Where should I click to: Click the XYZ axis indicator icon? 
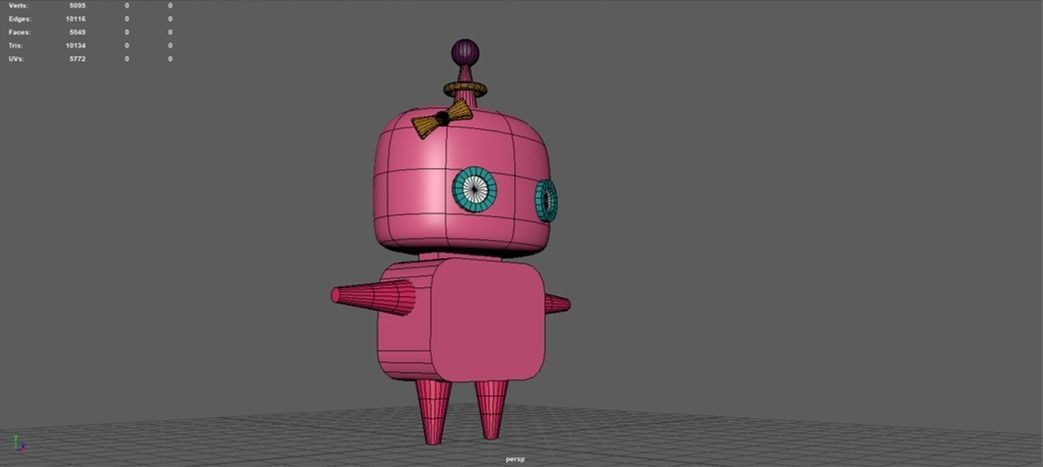pos(19,444)
